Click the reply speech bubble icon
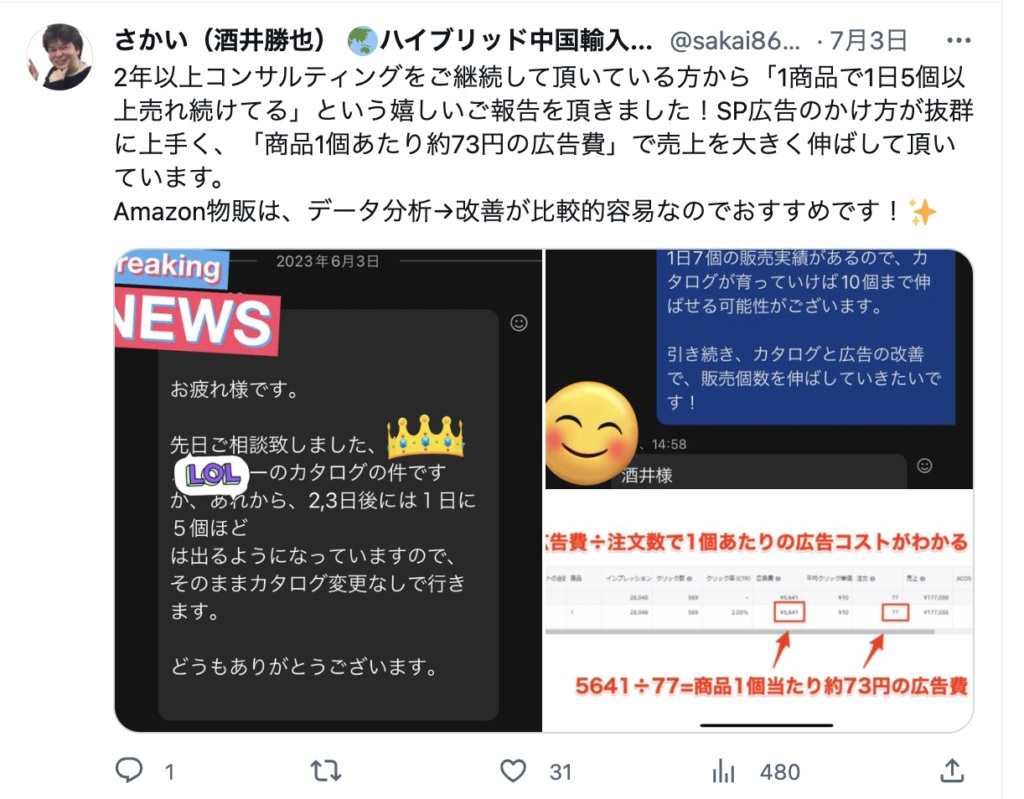This screenshot has width=1024, height=799. [129, 770]
